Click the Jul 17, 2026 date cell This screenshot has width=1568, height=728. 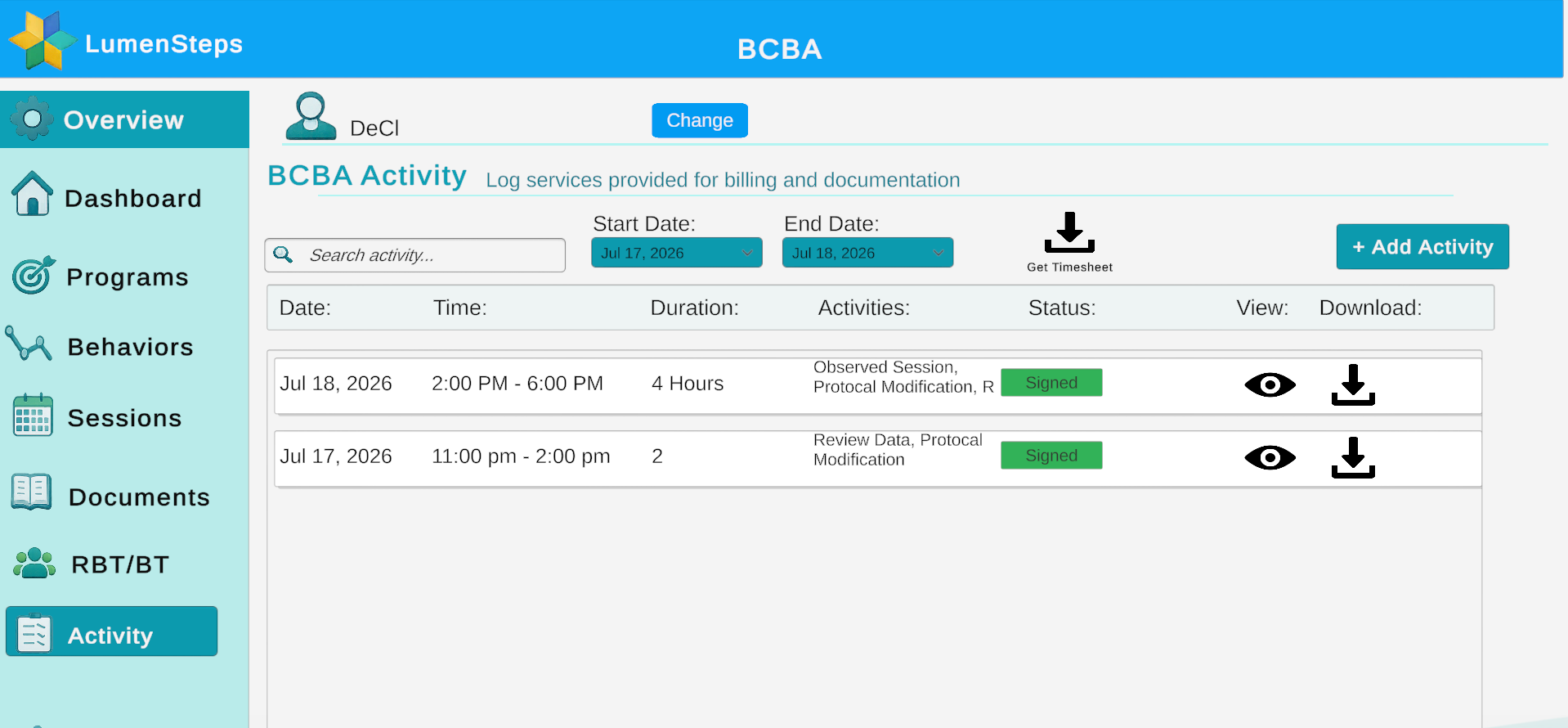pos(336,456)
